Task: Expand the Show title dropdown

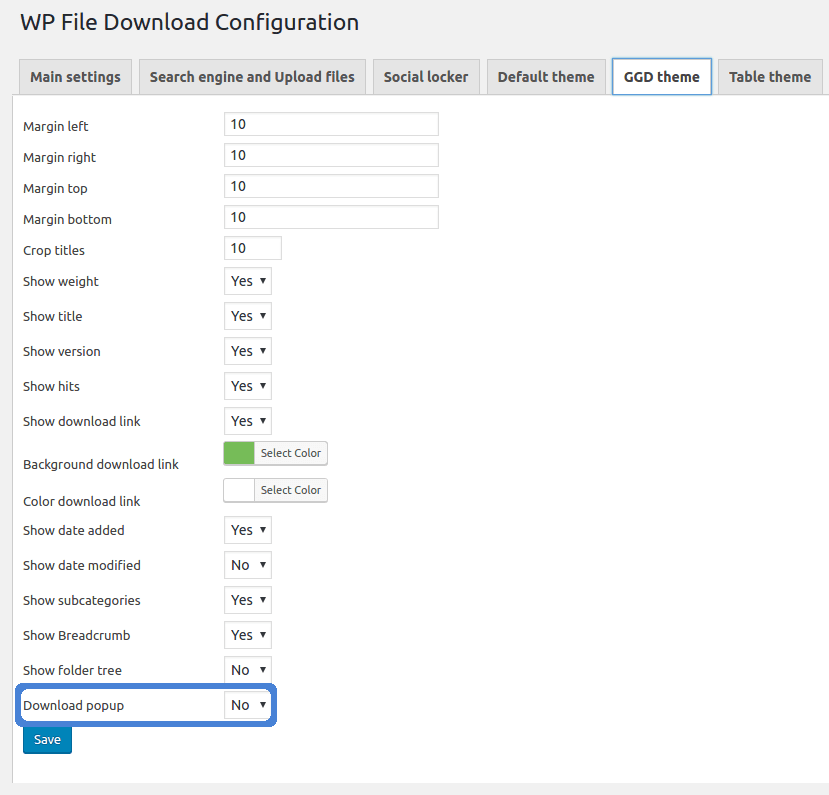Action: coord(248,316)
